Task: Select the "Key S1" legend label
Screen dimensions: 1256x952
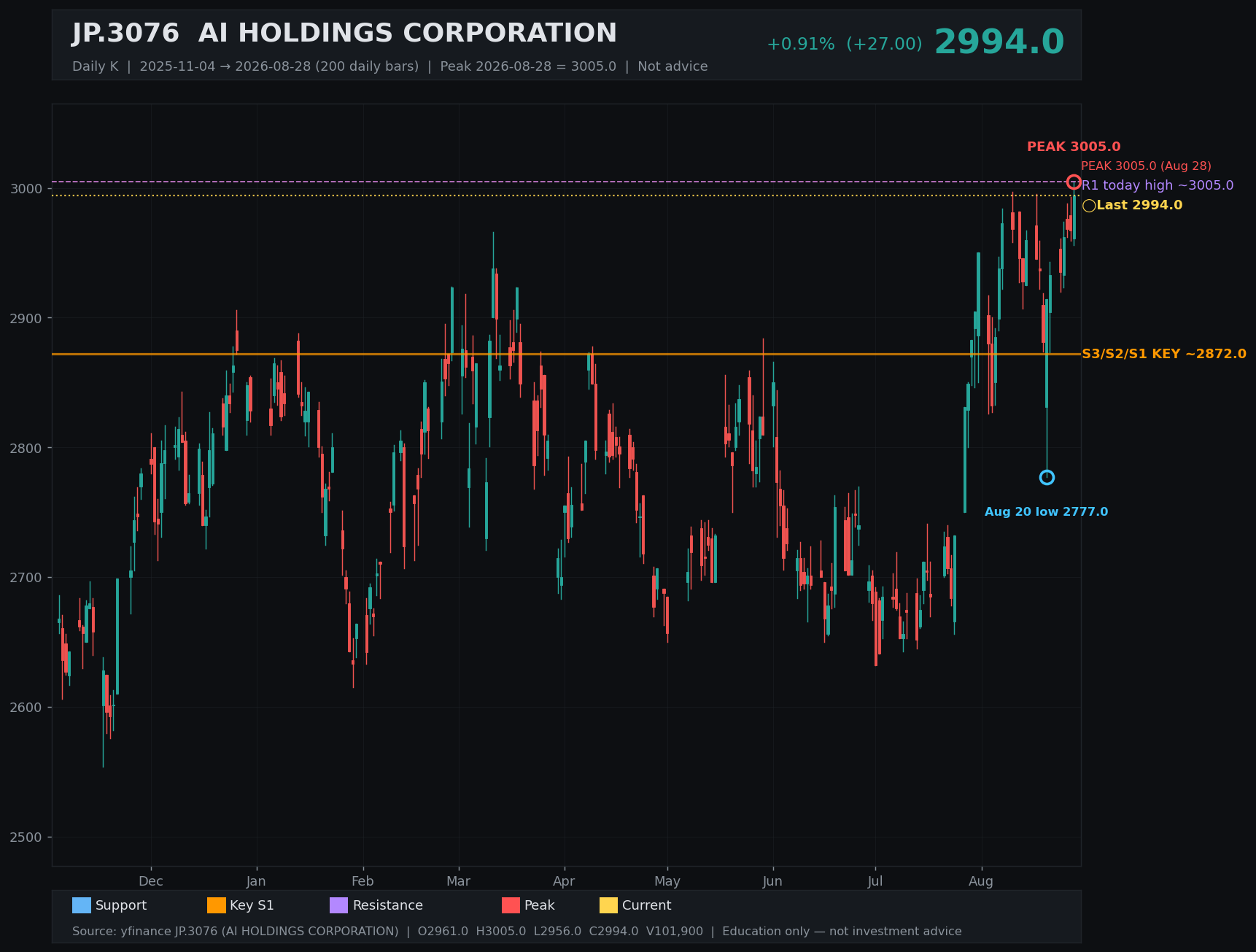Action: (x=252, y=905)
